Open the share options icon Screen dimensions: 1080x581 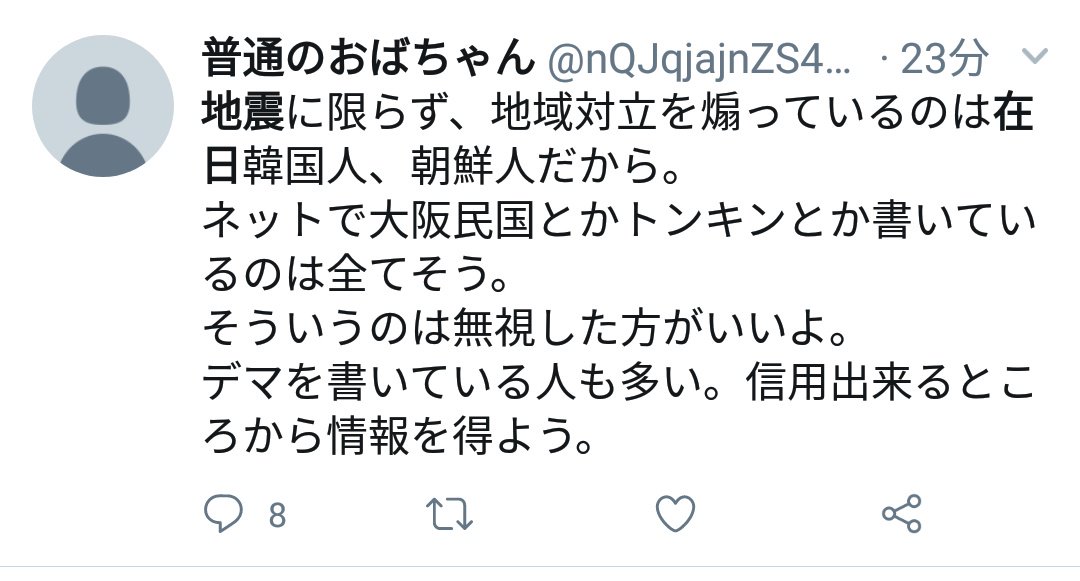(x=902, y=514)
